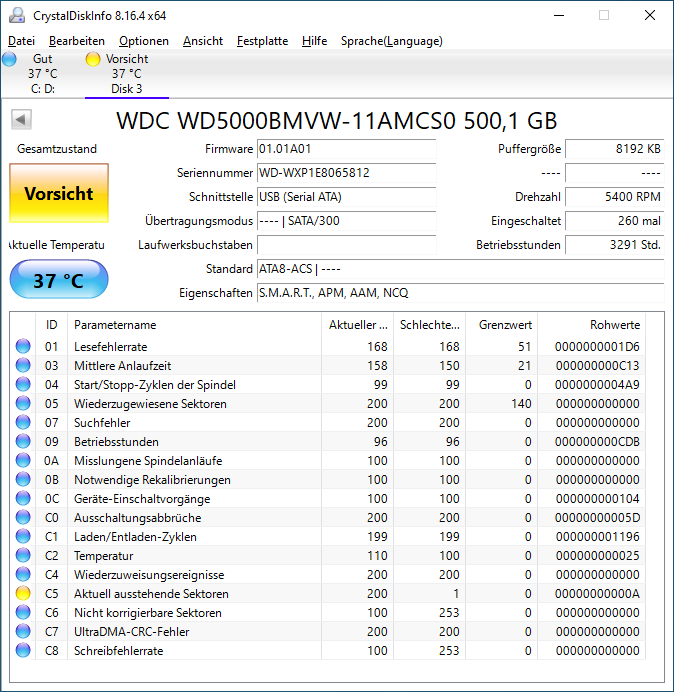Click the ID column header
This screenshot has height=692, width=674.
pos(51,325)
